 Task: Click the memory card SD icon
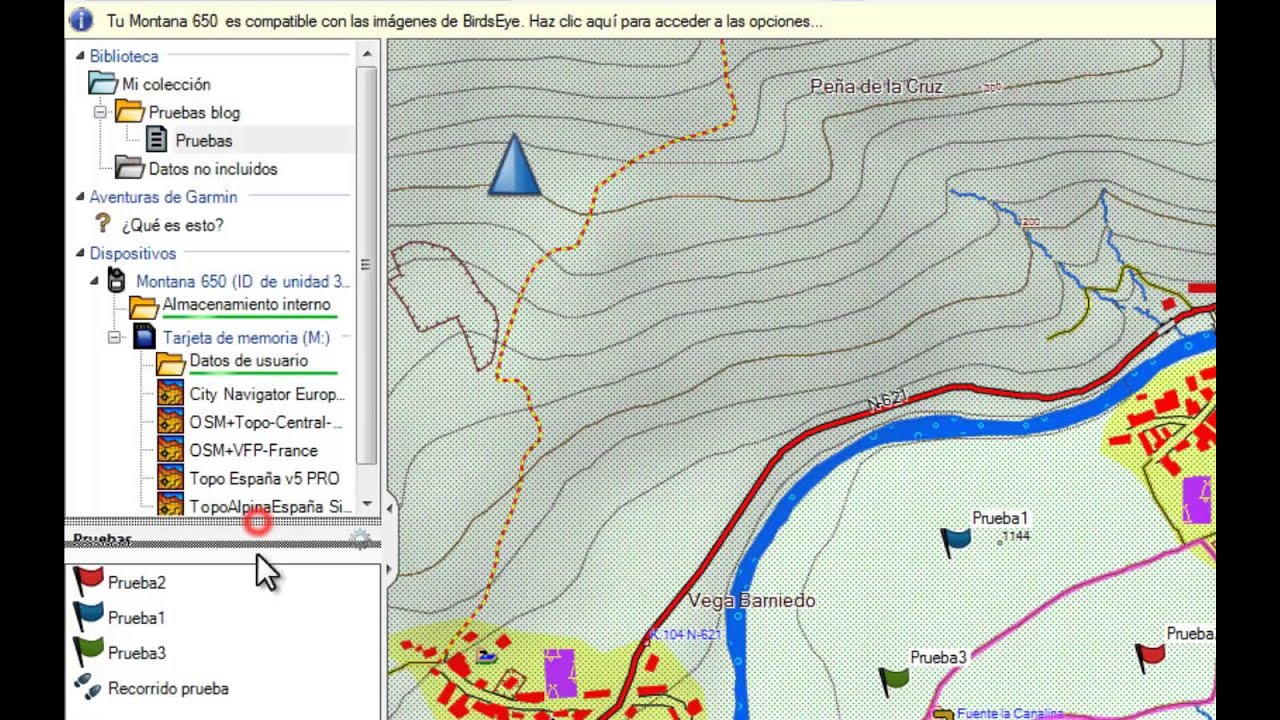tap(144, 337)
